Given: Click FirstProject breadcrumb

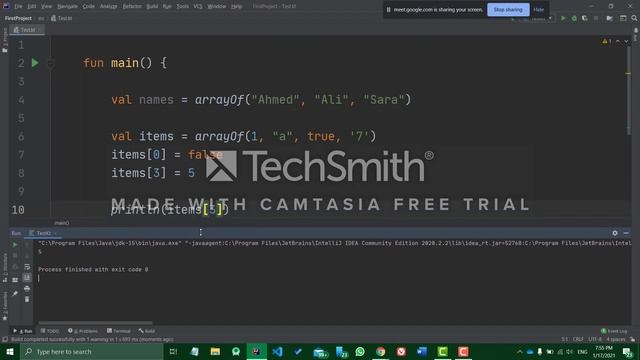Looking at the screenshot, I should pyautogui.click(x=18, y=18).
